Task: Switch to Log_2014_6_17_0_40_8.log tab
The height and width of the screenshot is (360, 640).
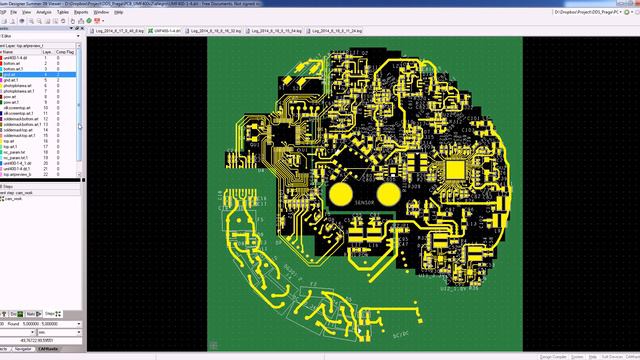Action: tap(117, 31)
